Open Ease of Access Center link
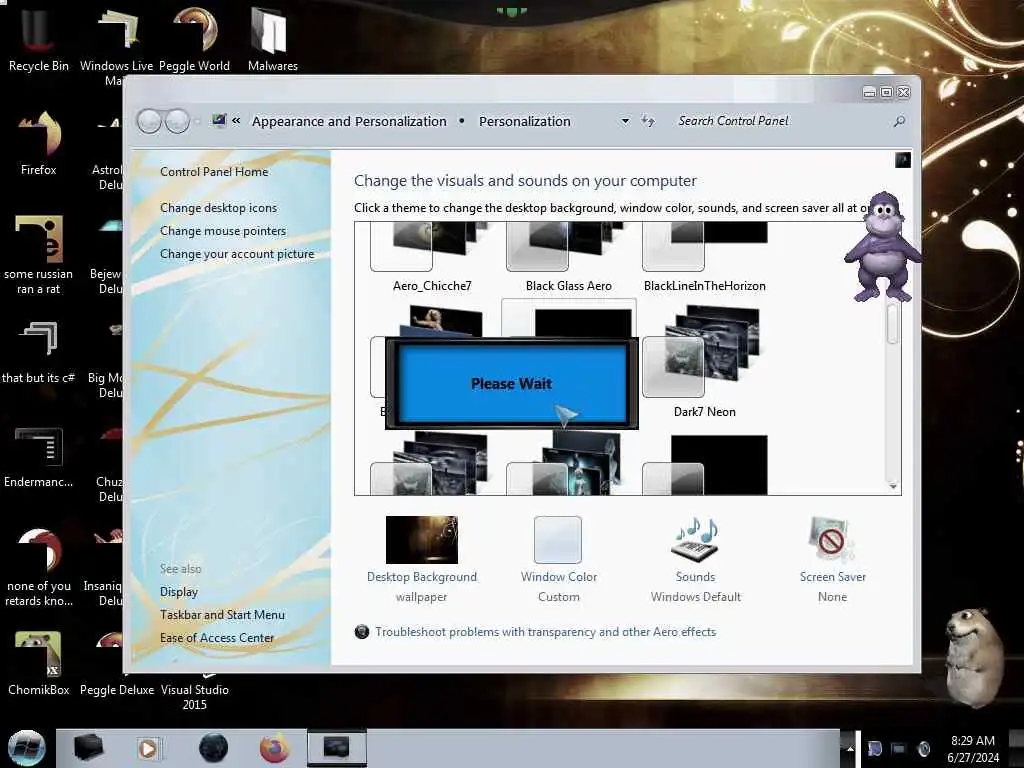Image resolution: width=1024 pixels, height=768 pixels. tap(217, 637)
